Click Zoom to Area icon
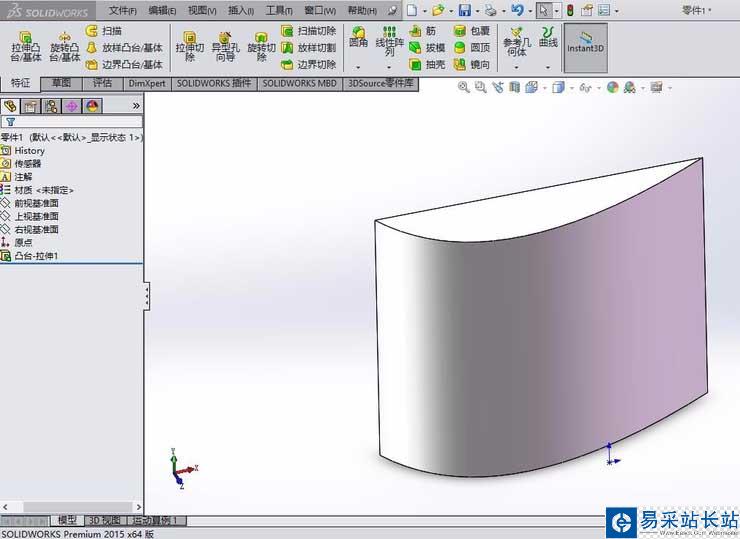 point(480,87)
